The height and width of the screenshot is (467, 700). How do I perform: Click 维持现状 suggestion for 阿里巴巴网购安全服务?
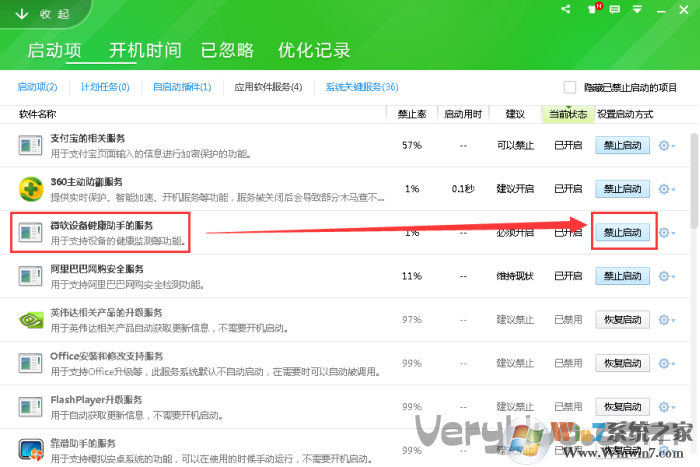pos(515,276)
